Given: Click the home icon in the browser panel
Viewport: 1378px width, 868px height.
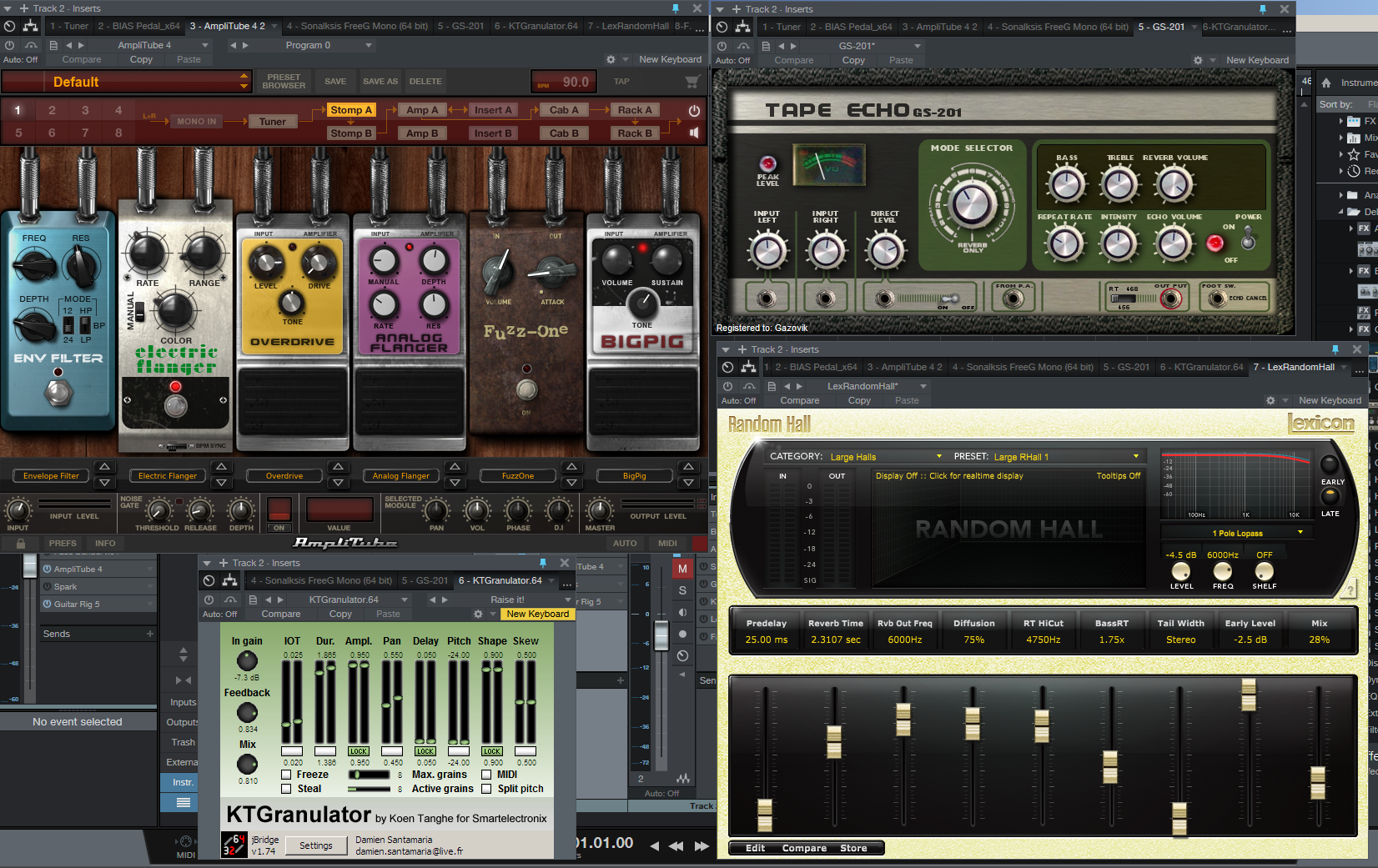Looking at the screenshot, I should tap(1326, 83).
